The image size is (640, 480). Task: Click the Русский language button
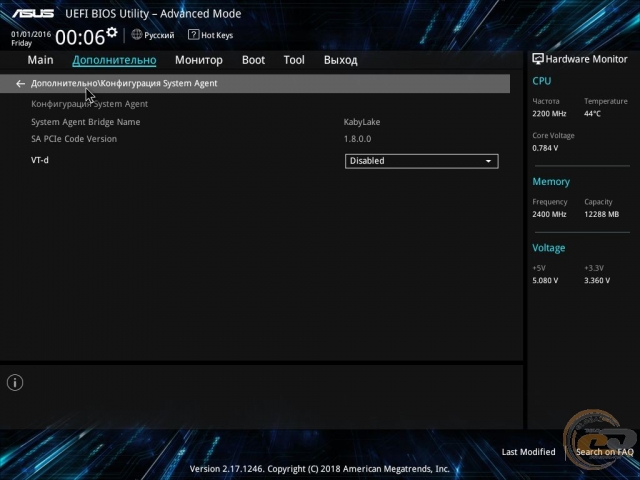point(159,36)
